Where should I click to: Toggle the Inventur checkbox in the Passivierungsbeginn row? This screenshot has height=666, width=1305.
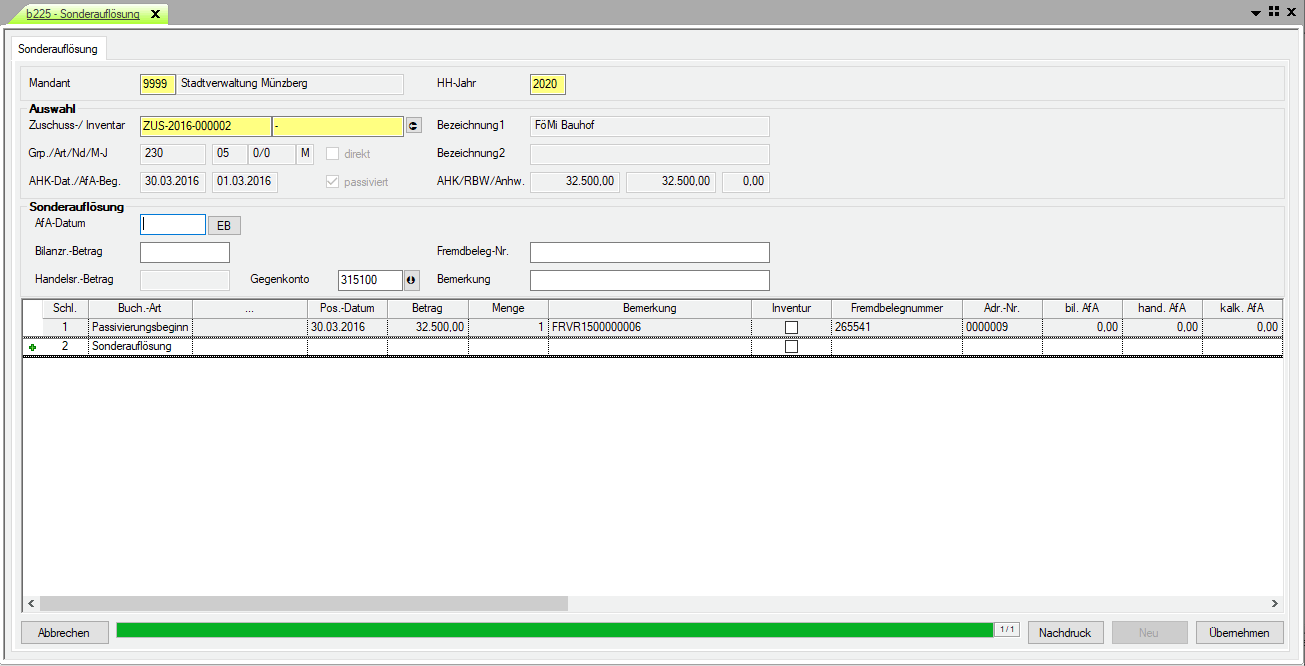tap(791, 327)
